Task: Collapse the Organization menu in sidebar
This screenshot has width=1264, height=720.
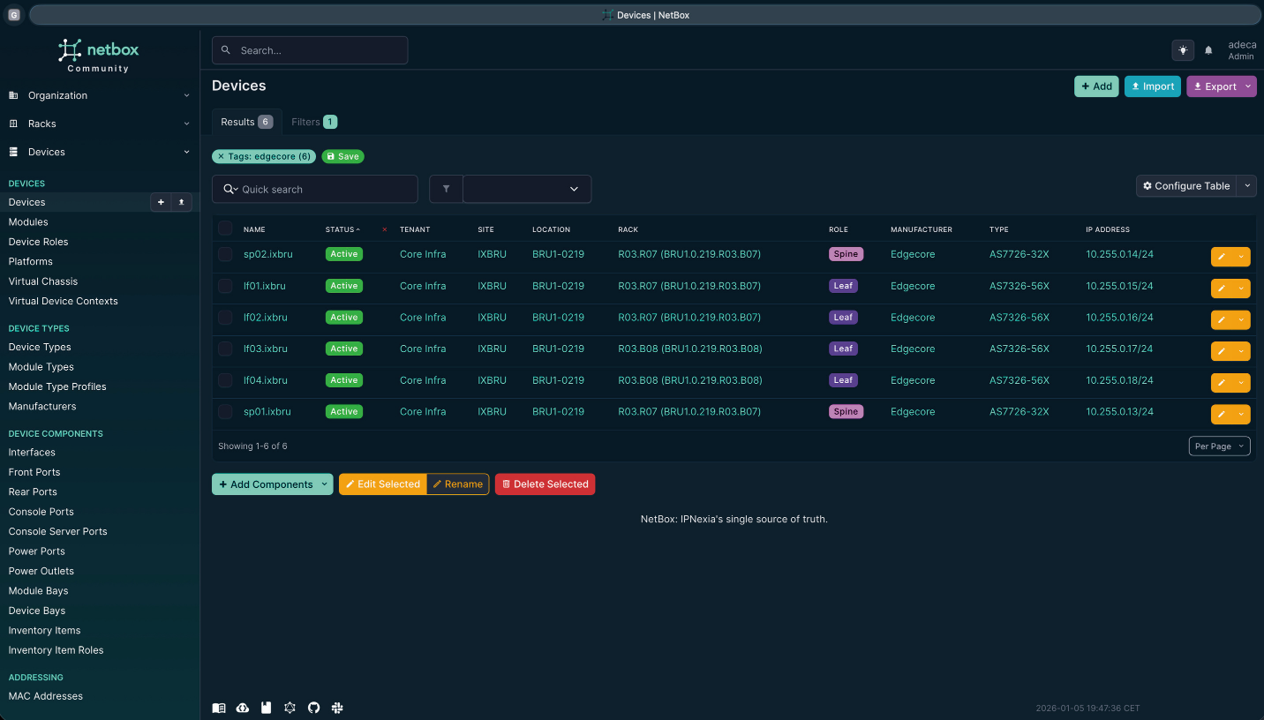Action: pos(98,96)
